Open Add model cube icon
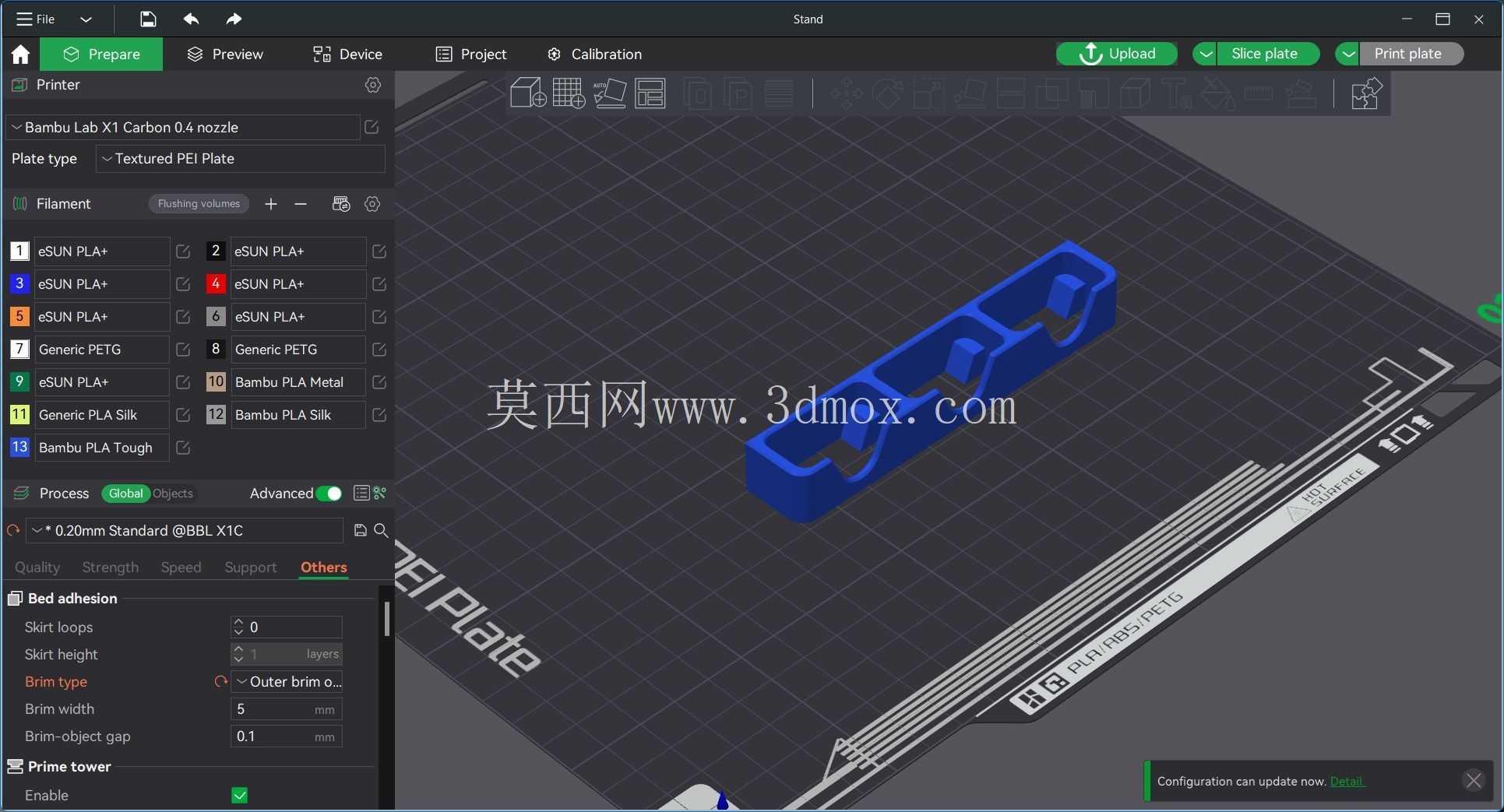 click(527, 93)
